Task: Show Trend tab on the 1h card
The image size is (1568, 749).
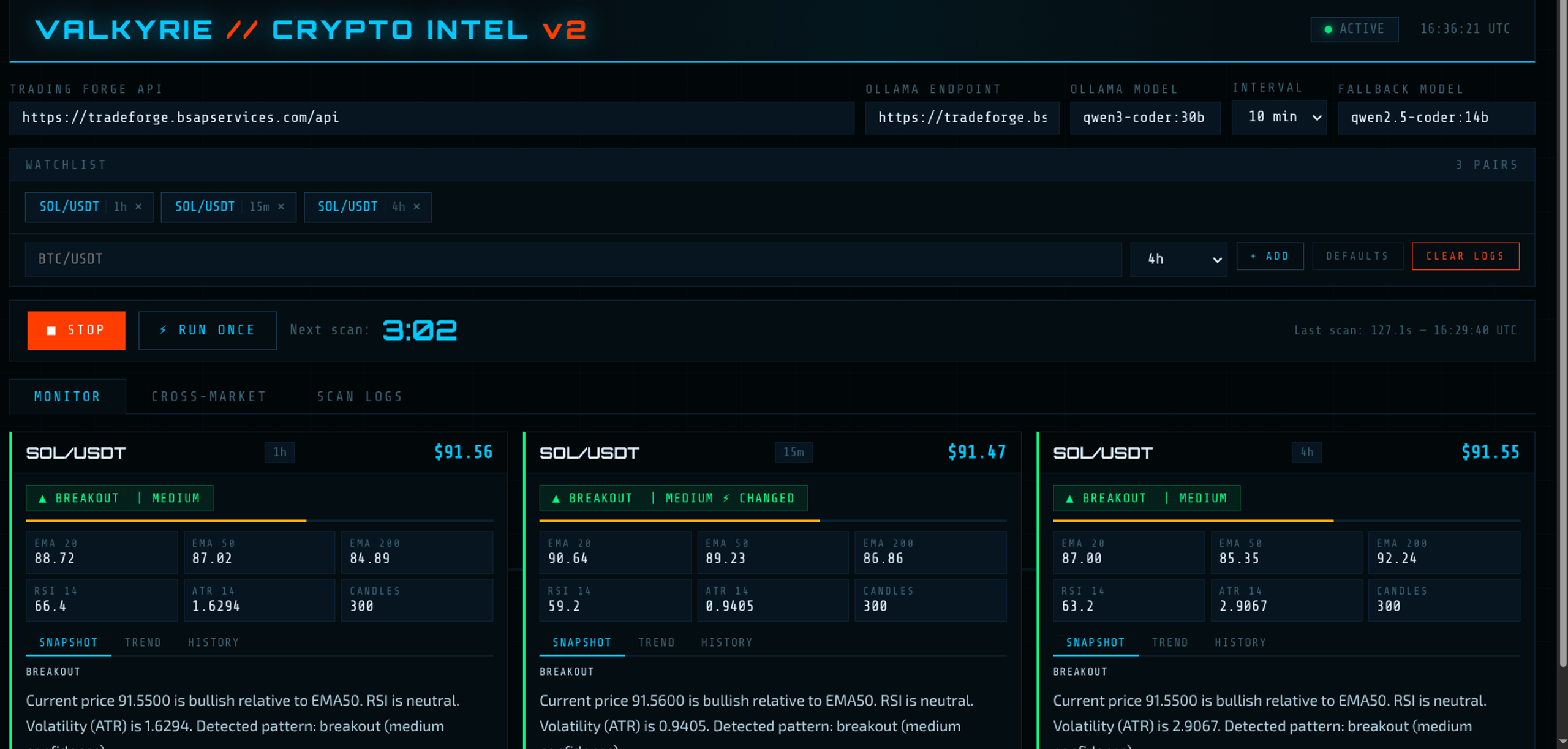Action: pos(143,642)
